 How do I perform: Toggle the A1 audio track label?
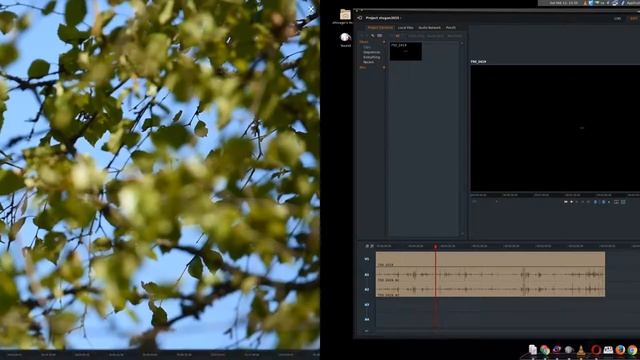(367, 275)
